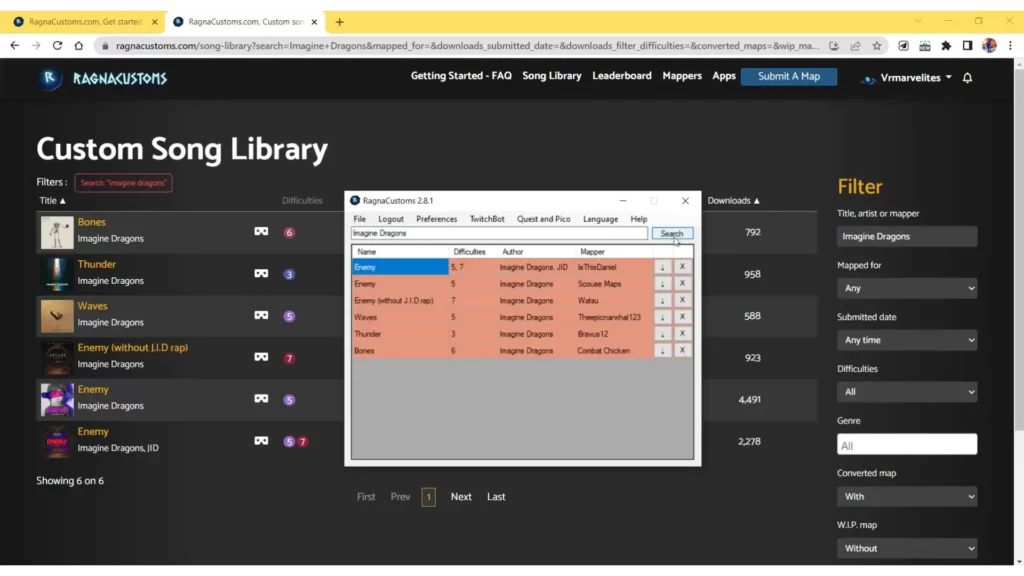
Task: Click Logout in app menu bar
Action: pos(391,219)
